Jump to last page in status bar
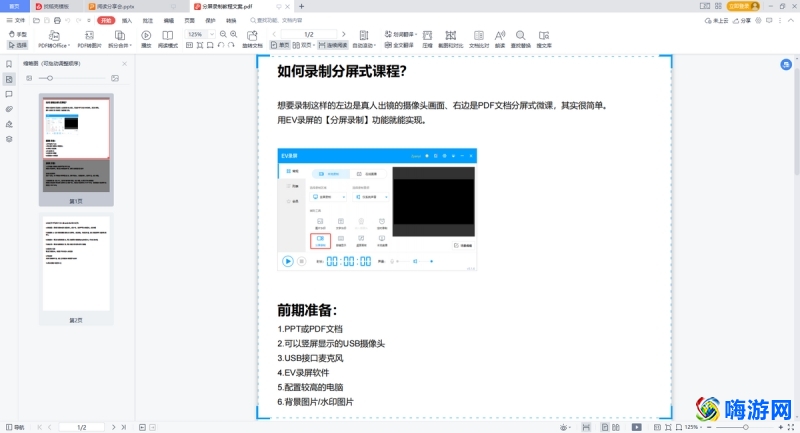 (123, 427)
